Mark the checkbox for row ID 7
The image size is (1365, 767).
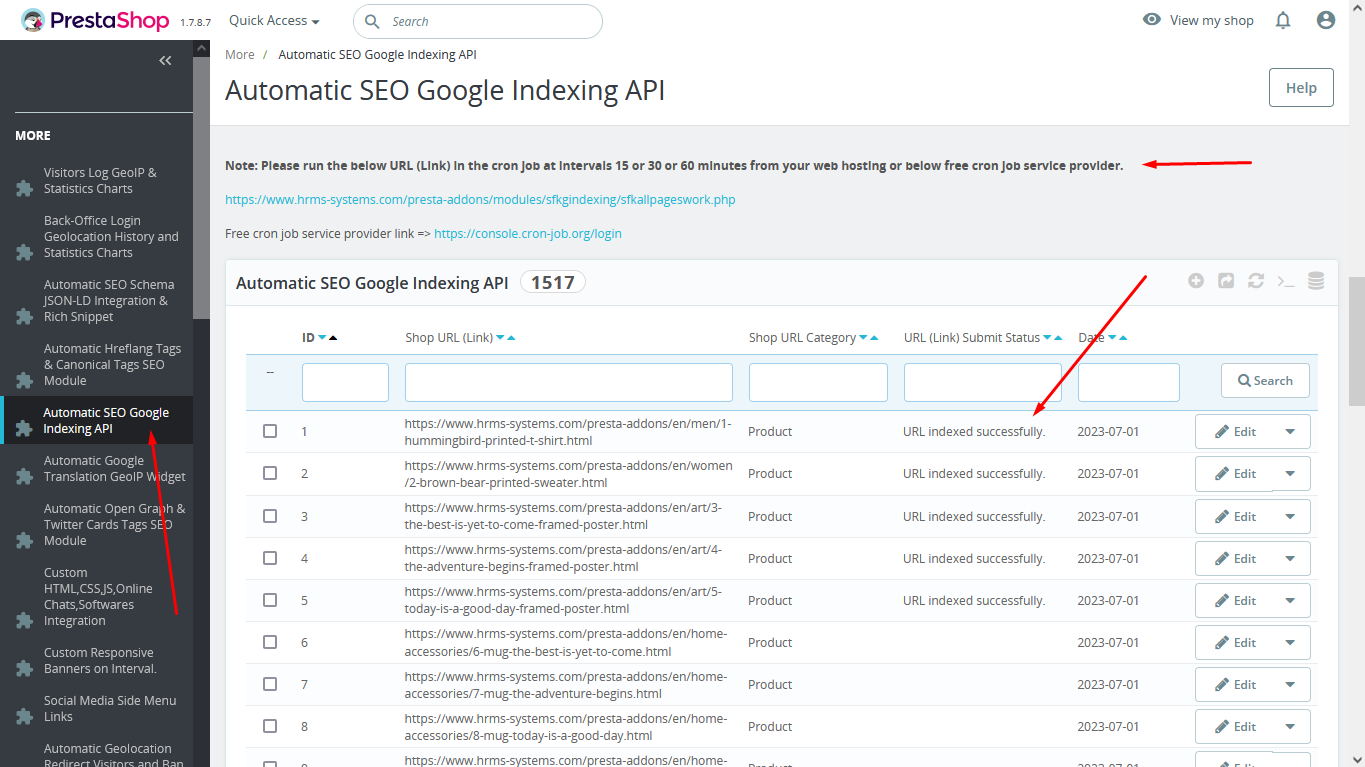click(270, 684)
